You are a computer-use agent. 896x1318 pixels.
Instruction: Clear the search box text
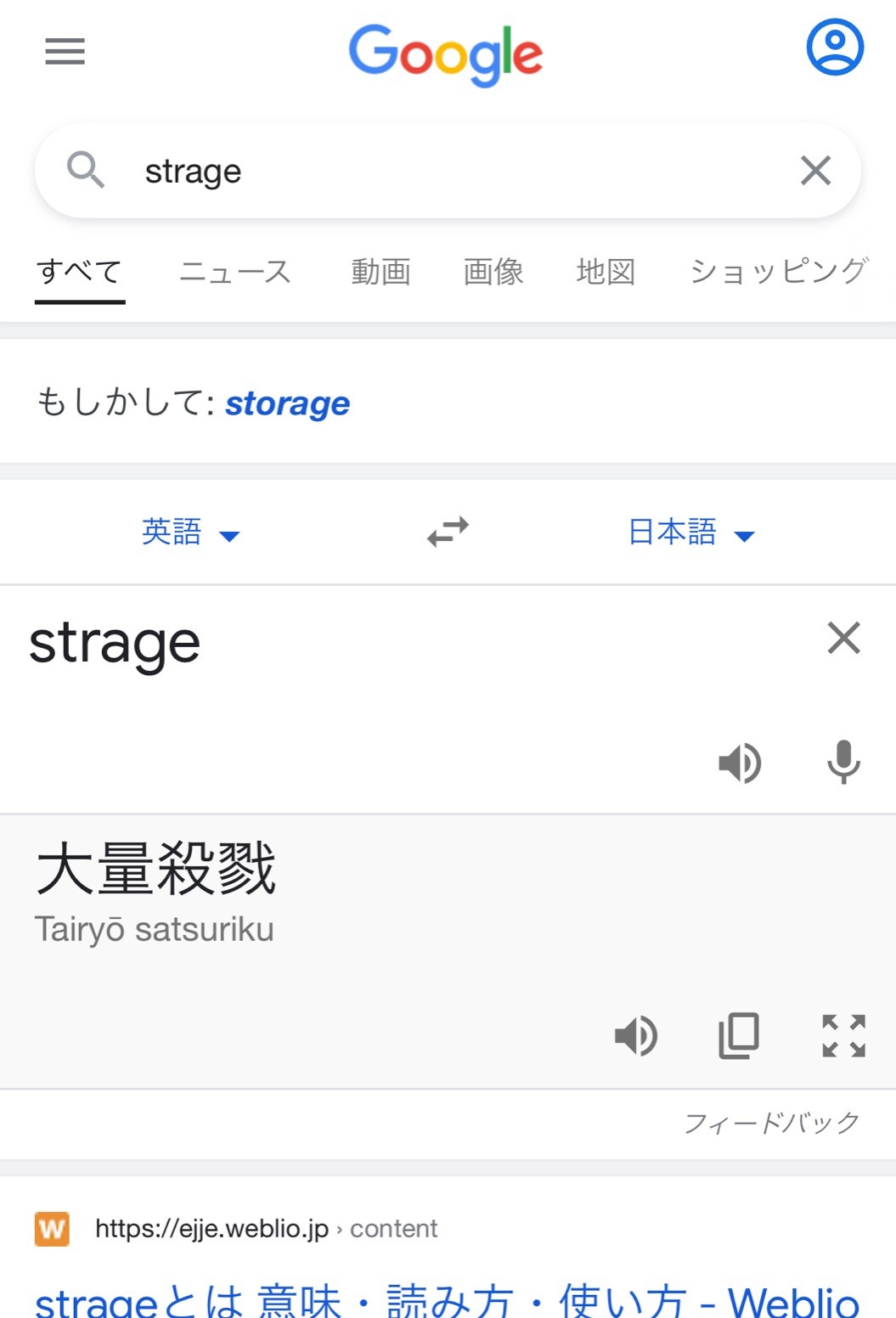coord(815,171)
